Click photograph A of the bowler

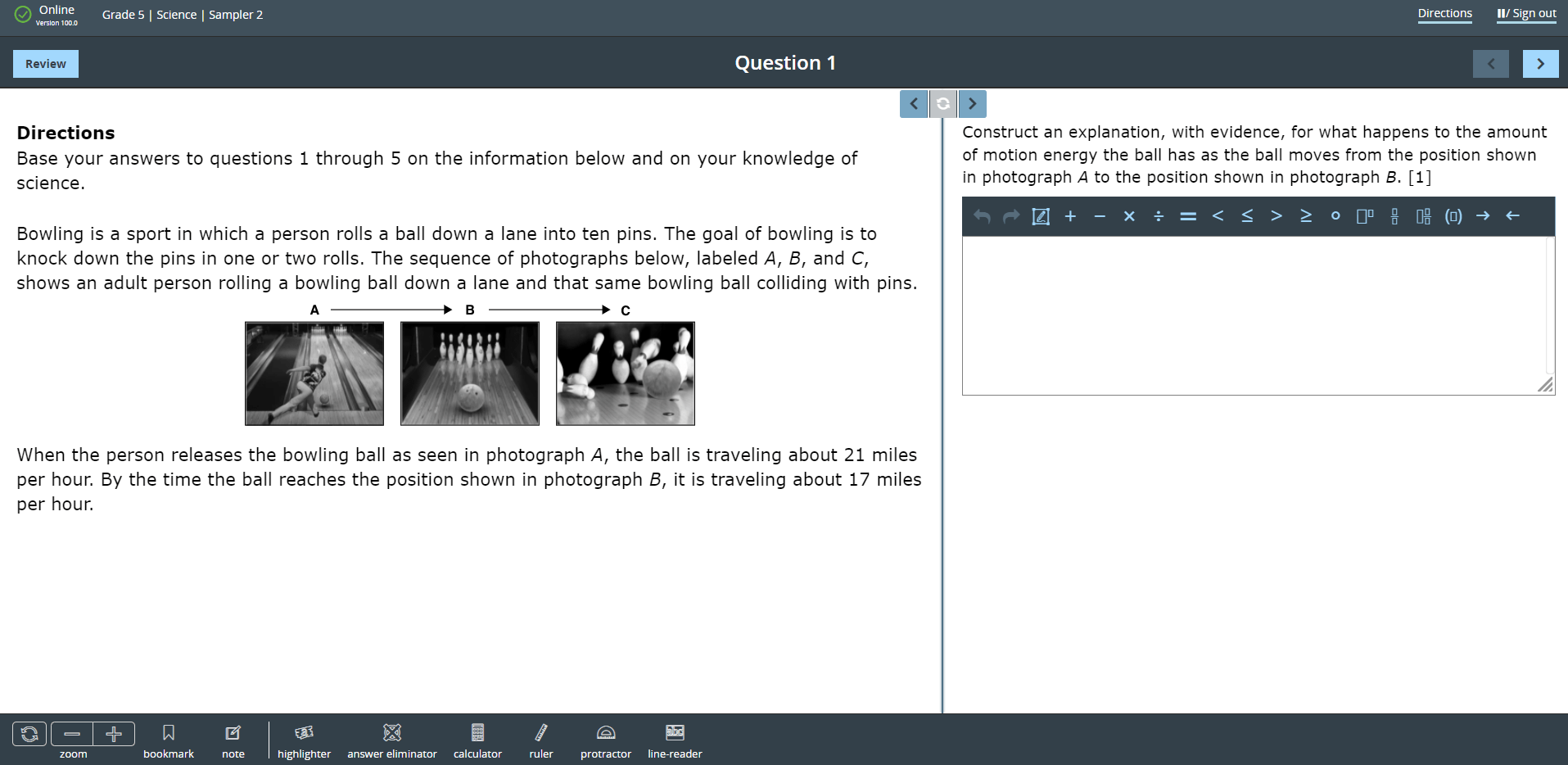pos(314,373)
